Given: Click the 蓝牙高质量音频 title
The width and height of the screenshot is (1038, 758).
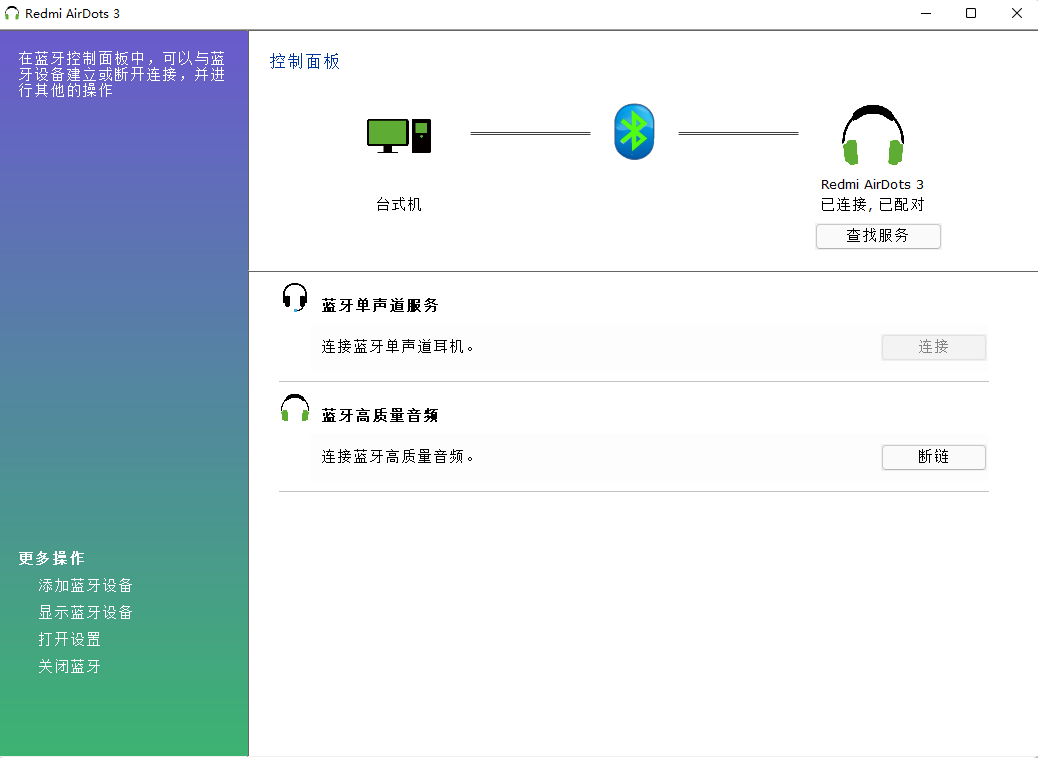Looking at the screenshot, I should [x=380, y=415].
